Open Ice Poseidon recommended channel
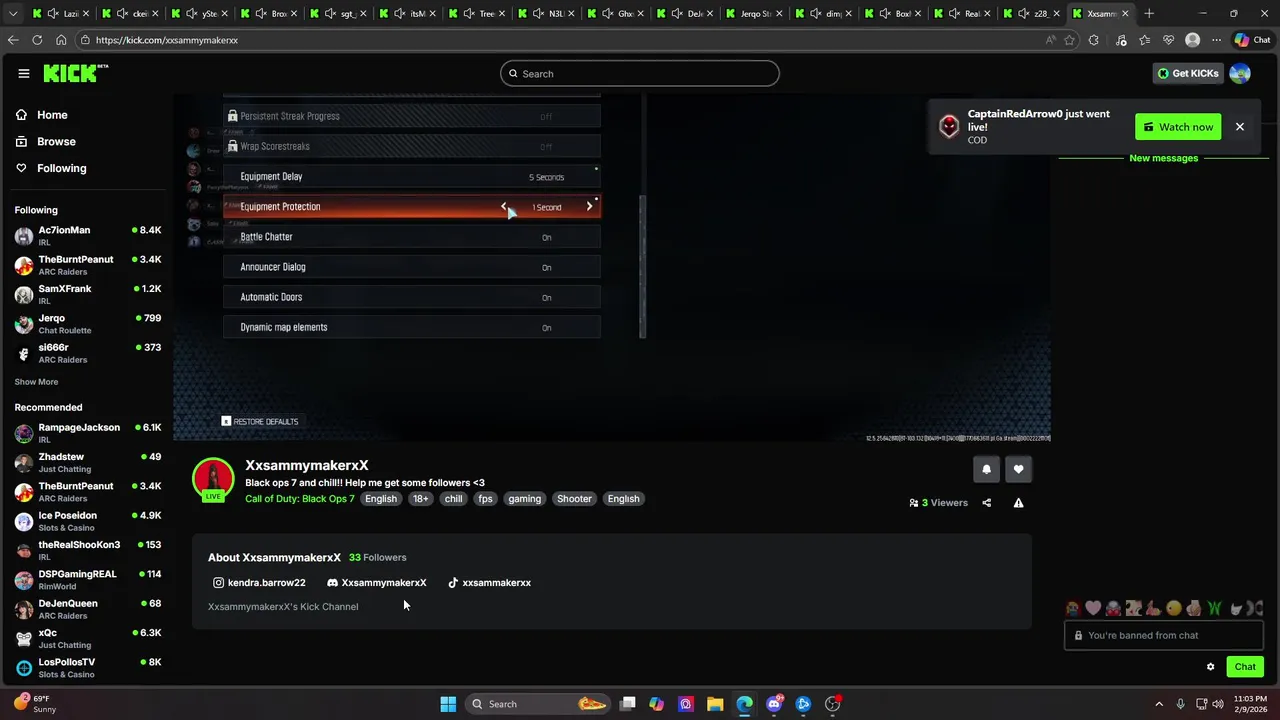The width and height of the screenshot is (1280, 720). click(88, 521)
